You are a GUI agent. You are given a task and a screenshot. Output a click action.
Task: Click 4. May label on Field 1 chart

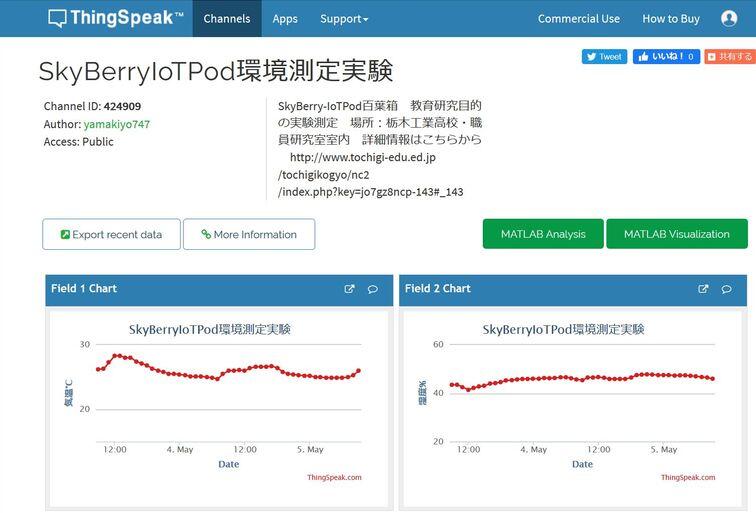pyautogui.click(x=180, y=449)
